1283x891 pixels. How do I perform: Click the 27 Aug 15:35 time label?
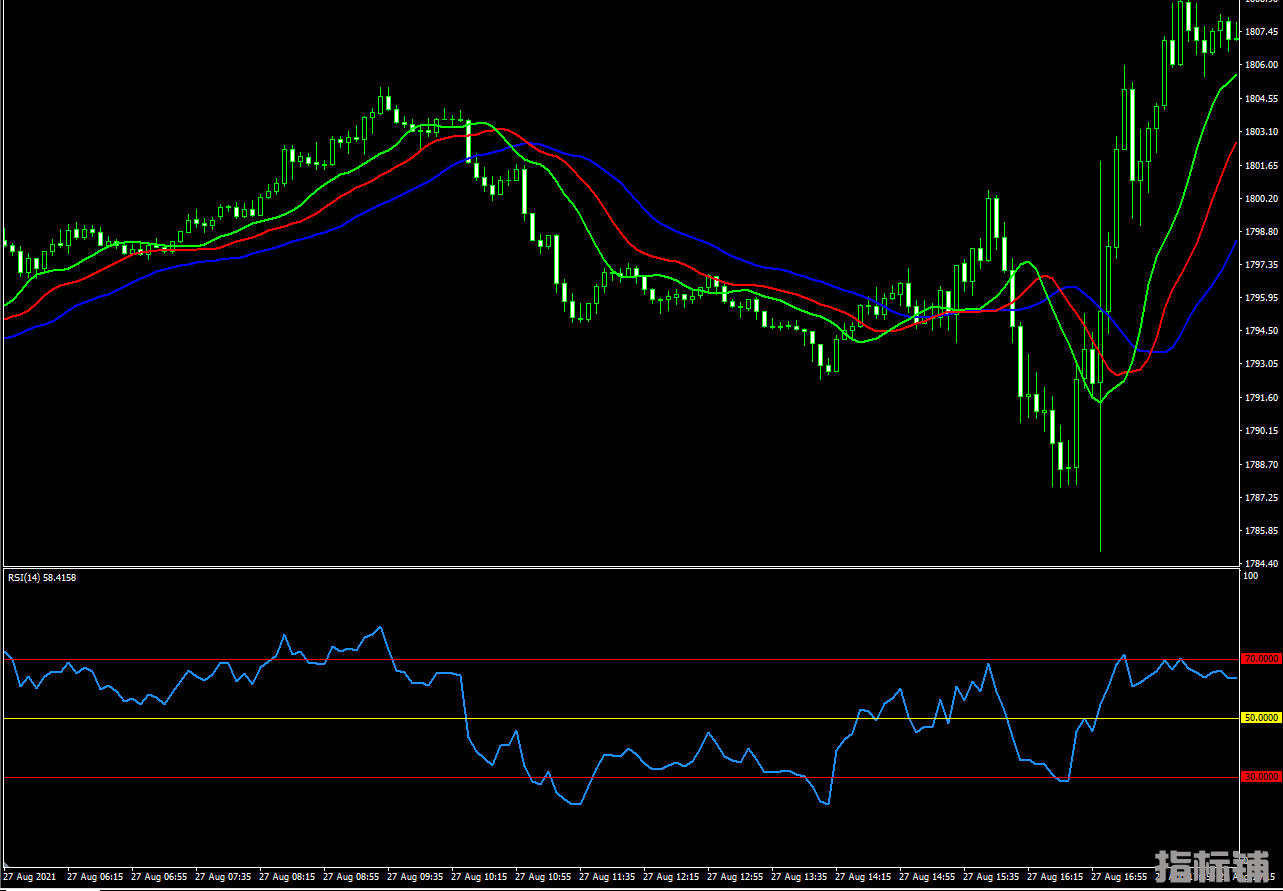coord(991,877)
